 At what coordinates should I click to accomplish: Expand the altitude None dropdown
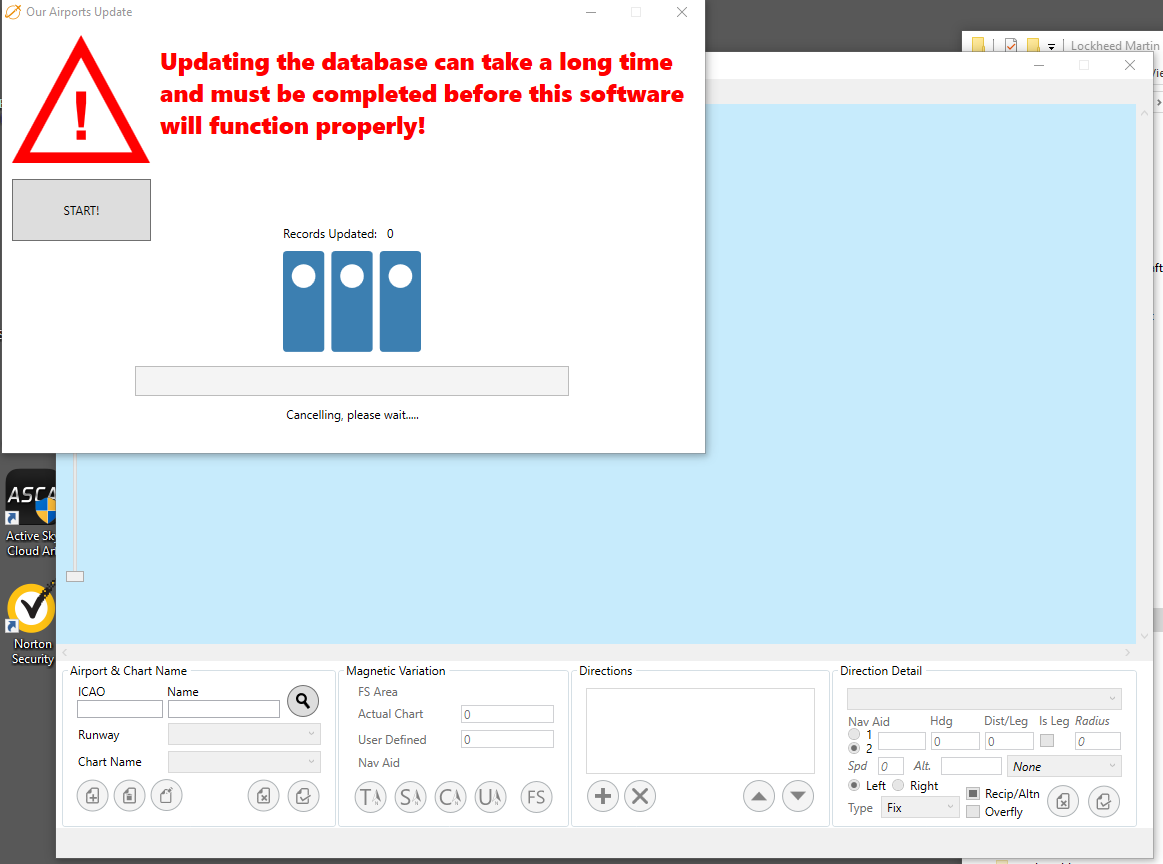(1064, 767)
